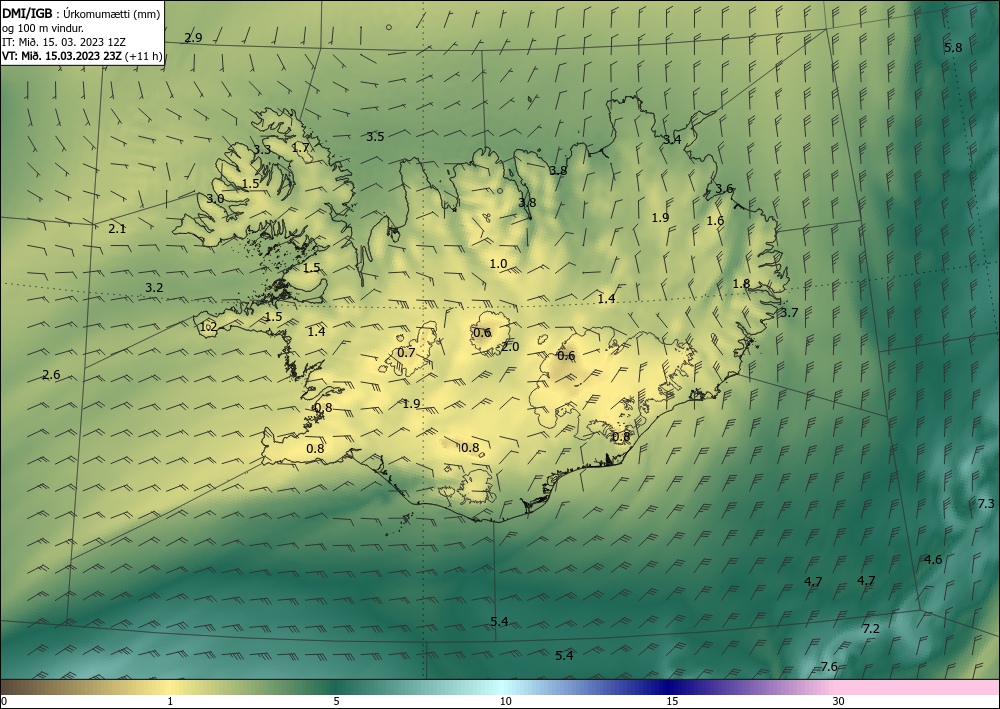This screenshot has height=709, width=1000.
Task: Select the 7.2 value on the map
Action: point(871,629)
